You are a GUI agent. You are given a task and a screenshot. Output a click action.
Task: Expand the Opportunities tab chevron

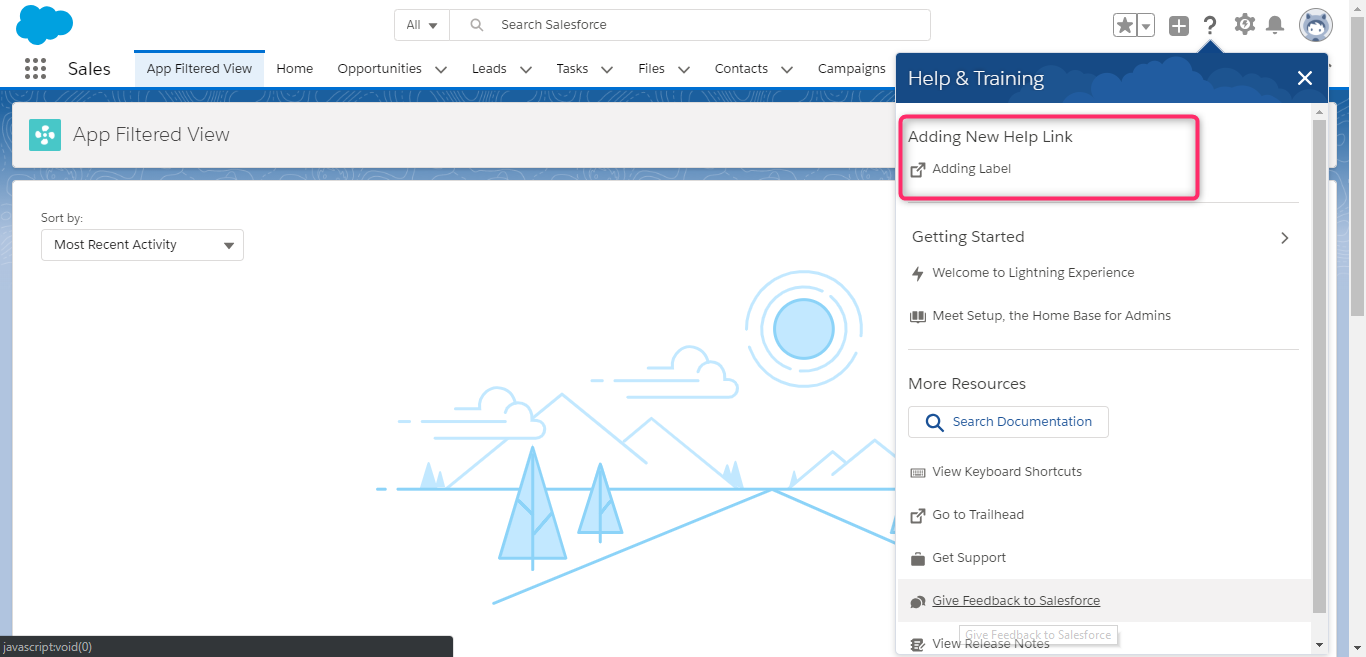coord(441,70)
